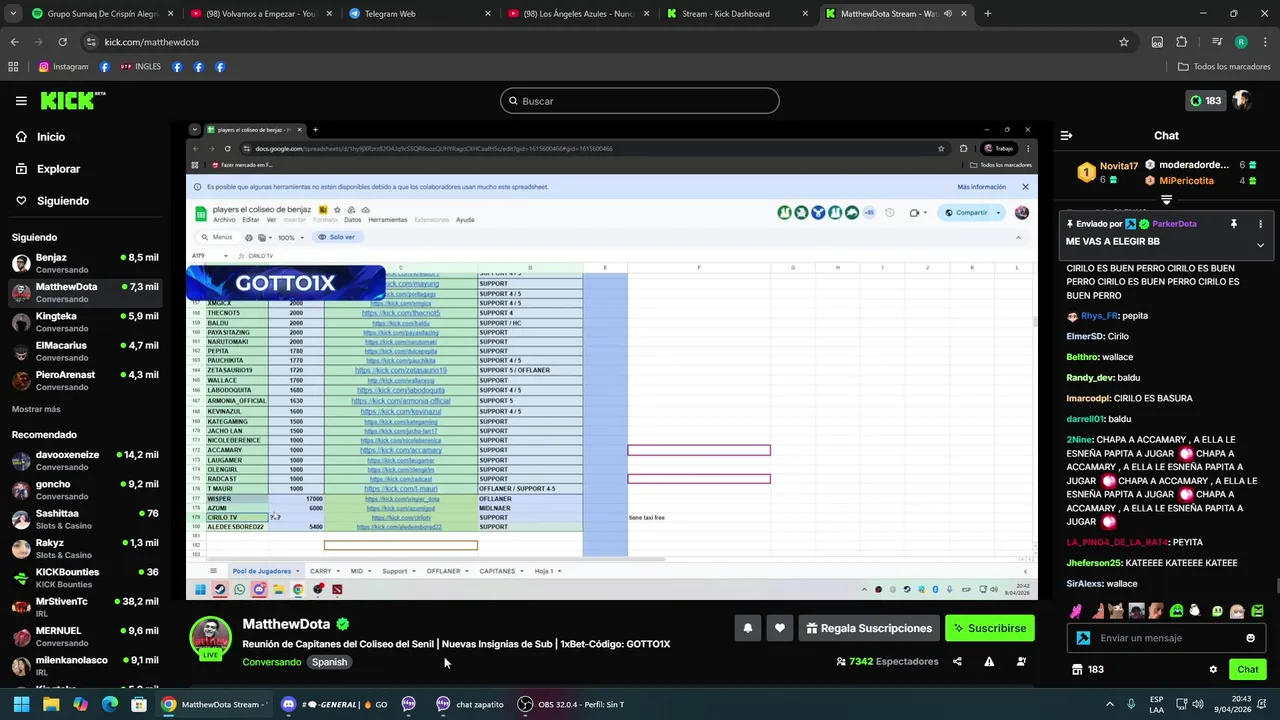The width and height of the screenshot is (1280, 720).
Task: Open davooxeneize recommended channel
Action: point(85,460)
